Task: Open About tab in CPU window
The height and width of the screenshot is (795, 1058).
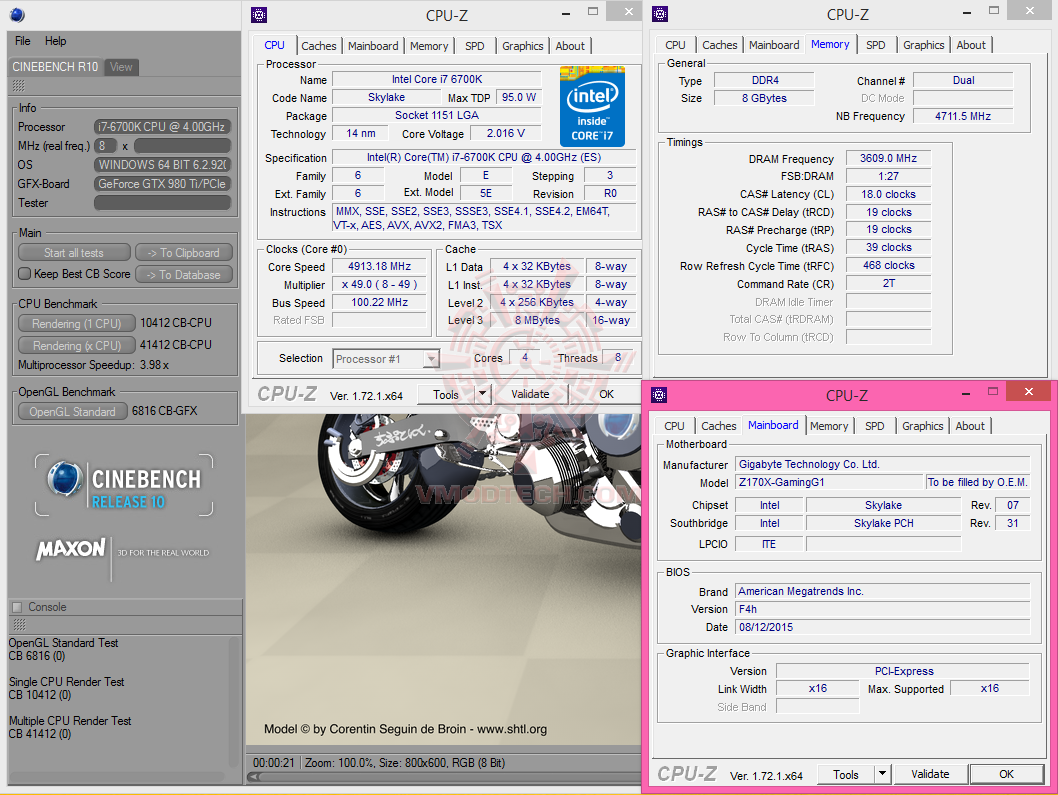Action: 570,46
